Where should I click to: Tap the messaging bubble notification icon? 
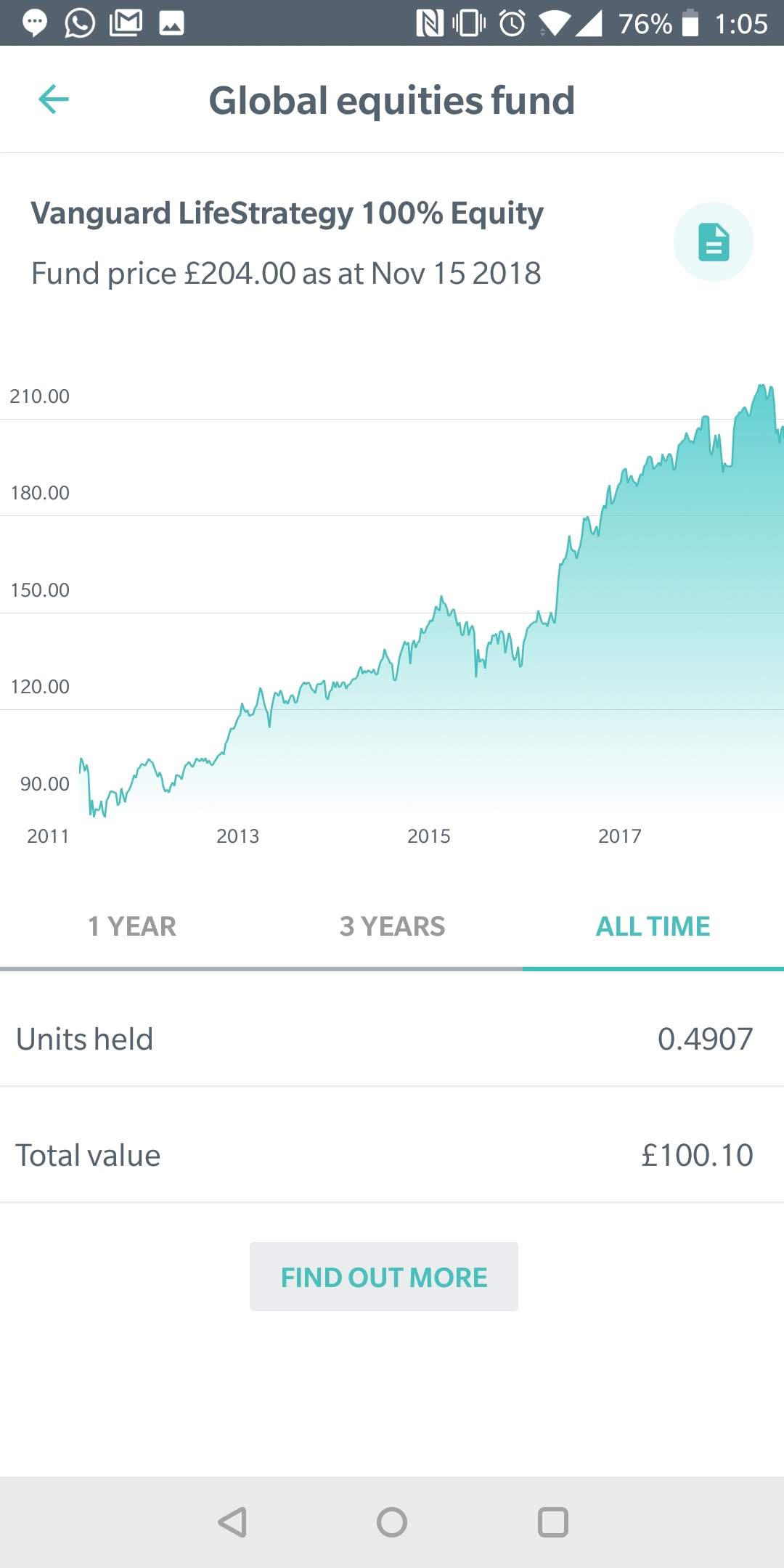click(x=34, y=23)
